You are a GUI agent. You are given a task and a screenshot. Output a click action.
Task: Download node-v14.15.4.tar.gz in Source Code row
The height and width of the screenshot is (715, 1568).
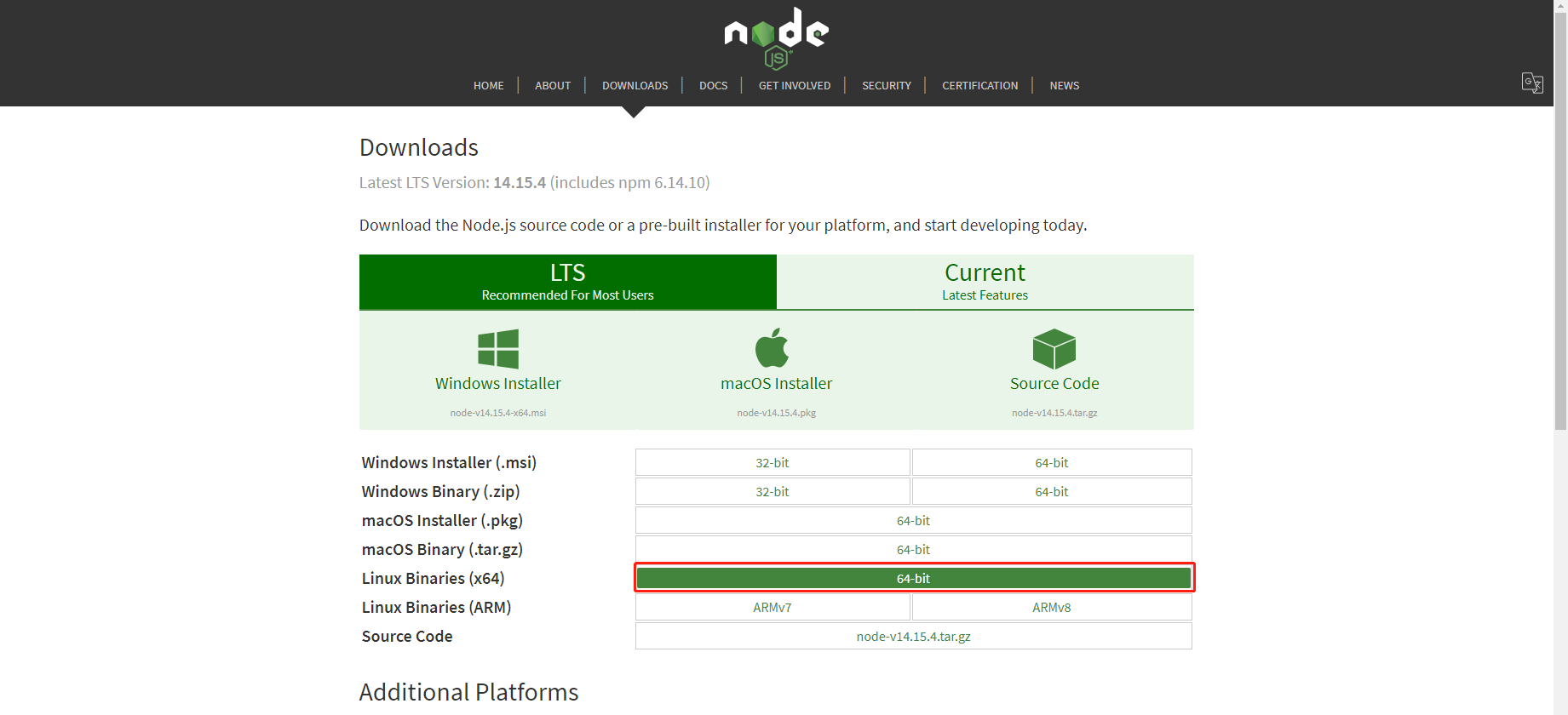click(x=914, y=636)
